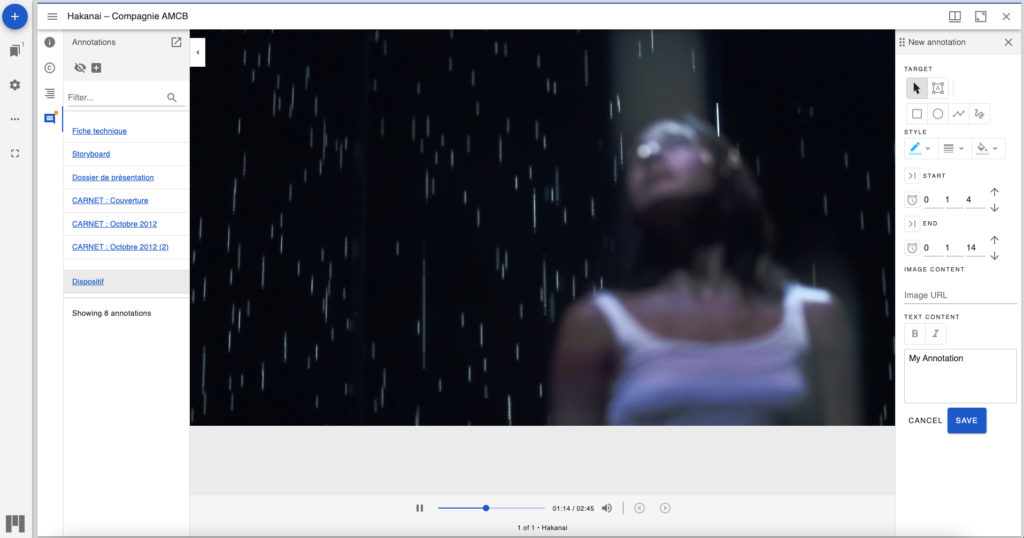Viewport: 1024px width, 538px height.
Task: Cancel the new annotation
Action: tap(925, 420)
